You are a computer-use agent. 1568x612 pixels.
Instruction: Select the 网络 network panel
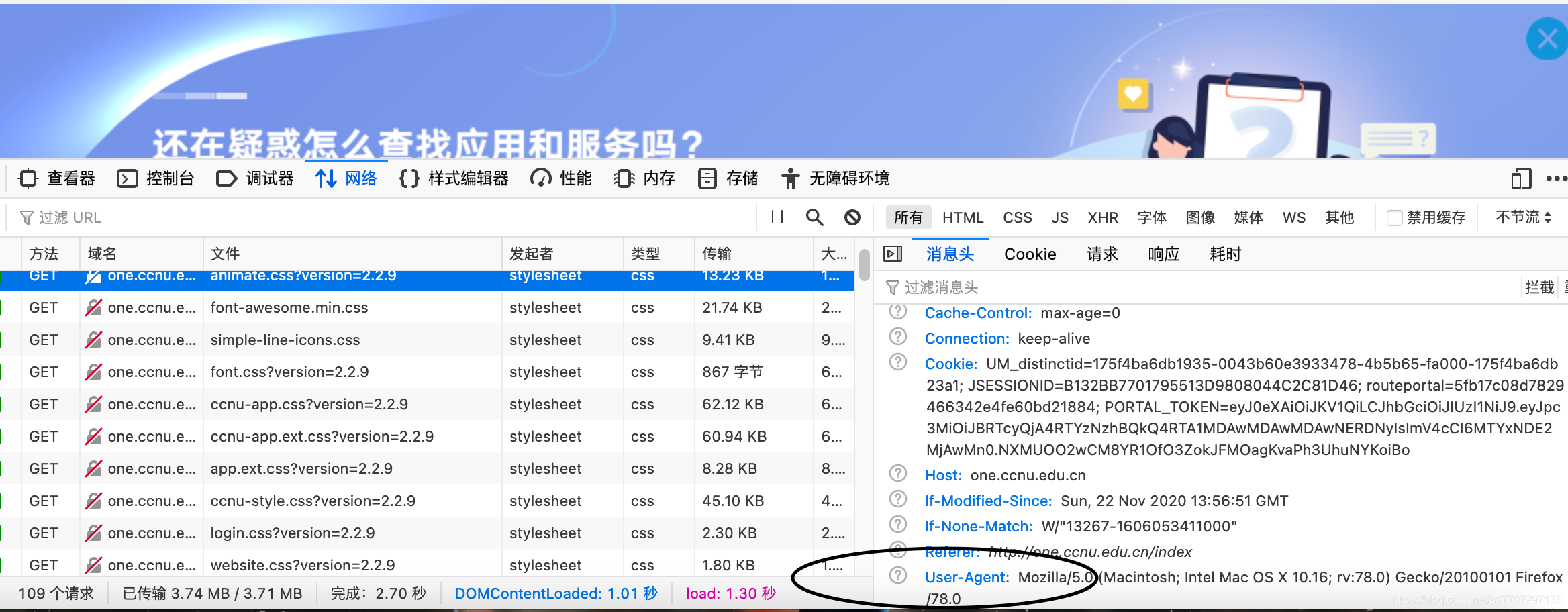tap(346, 178)
